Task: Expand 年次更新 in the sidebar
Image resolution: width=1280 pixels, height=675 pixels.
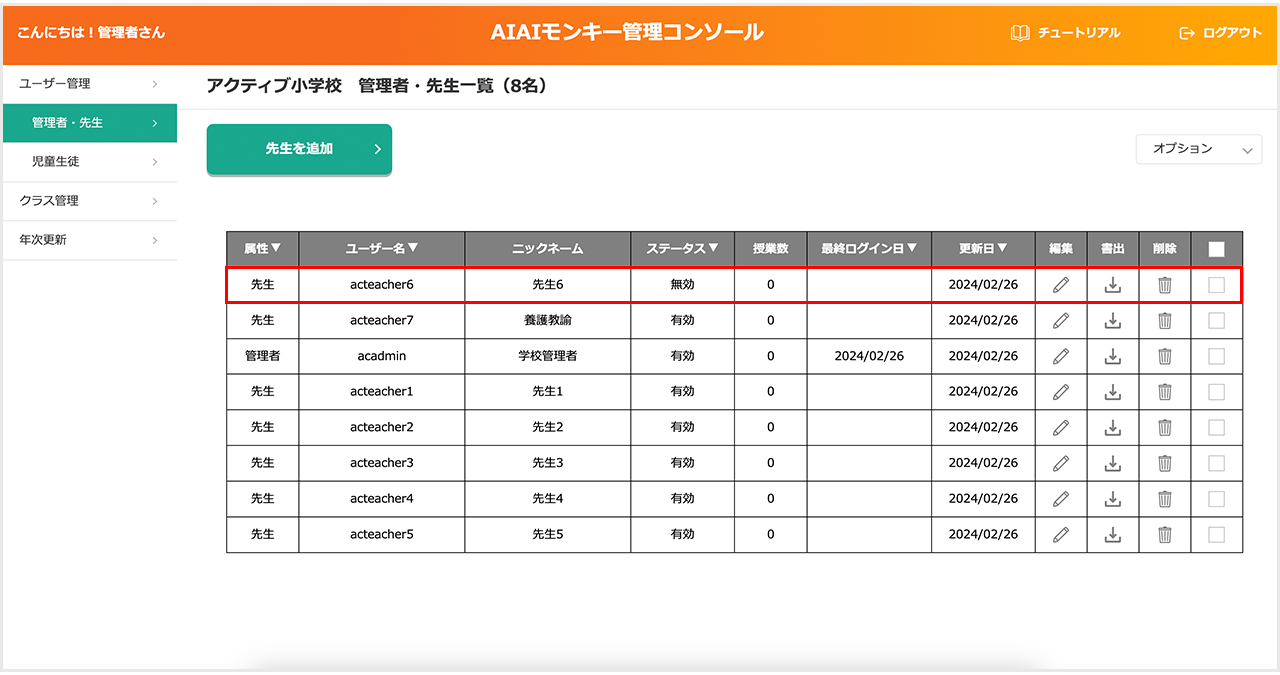Action: (90, 240)
